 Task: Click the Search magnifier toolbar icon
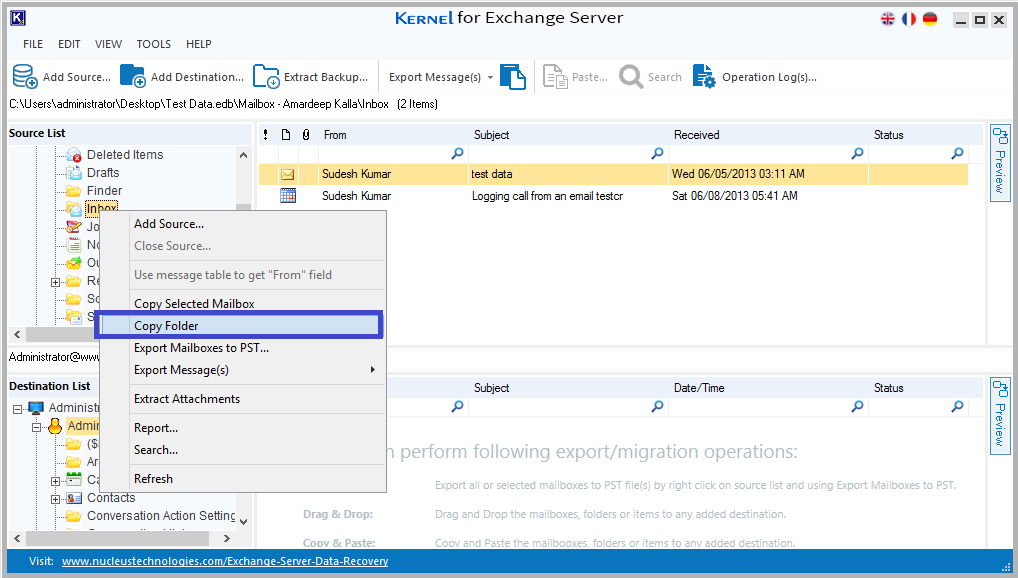[630, 76]
